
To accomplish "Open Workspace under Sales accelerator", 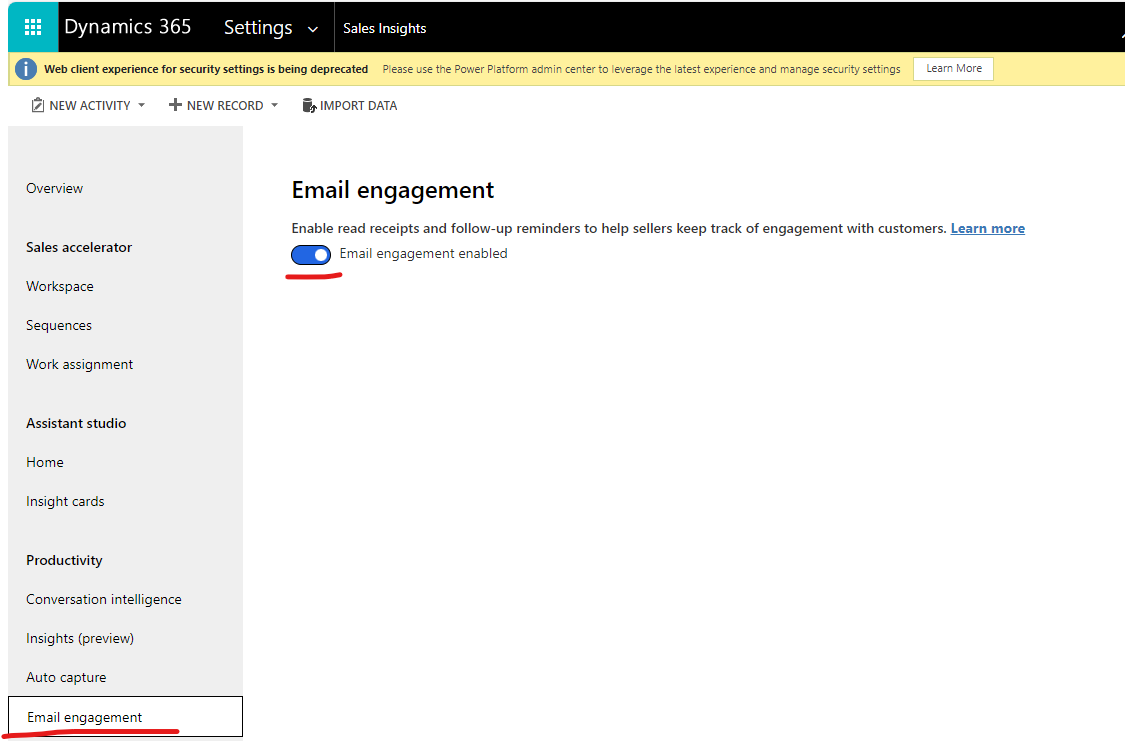I will click(60, 286).
